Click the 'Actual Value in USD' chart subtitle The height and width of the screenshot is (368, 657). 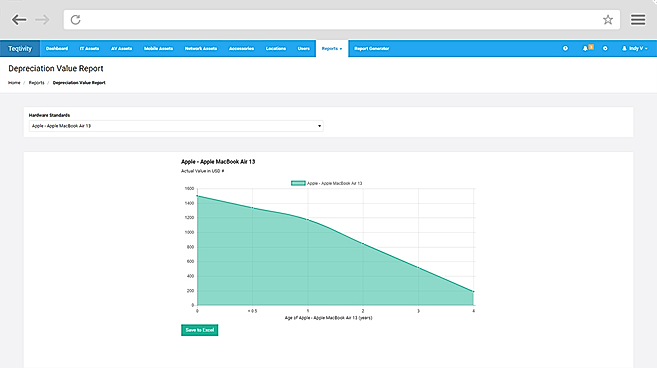coord(202,171)
